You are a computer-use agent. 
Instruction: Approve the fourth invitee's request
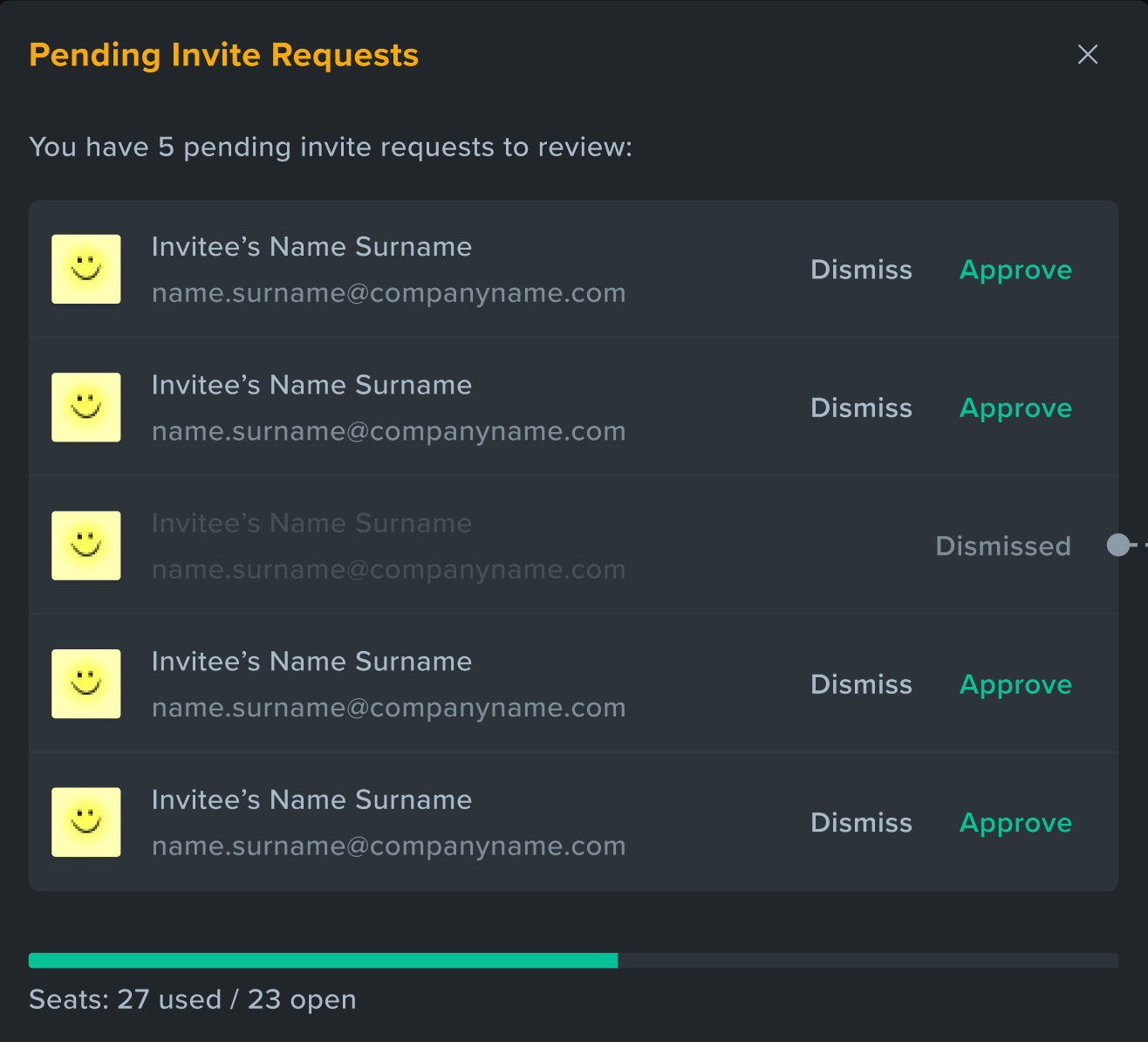tap(1015, 685)
